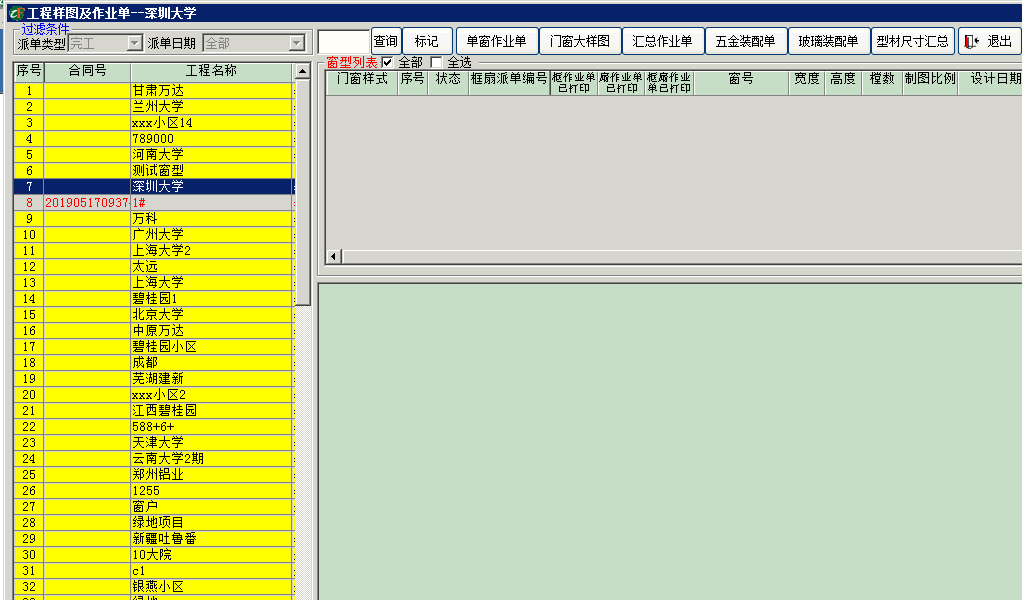Viewport: 1022px width, 600px height.
Task: Enable the 全选 select-all checkbox
Action: [x=437, y=61]
